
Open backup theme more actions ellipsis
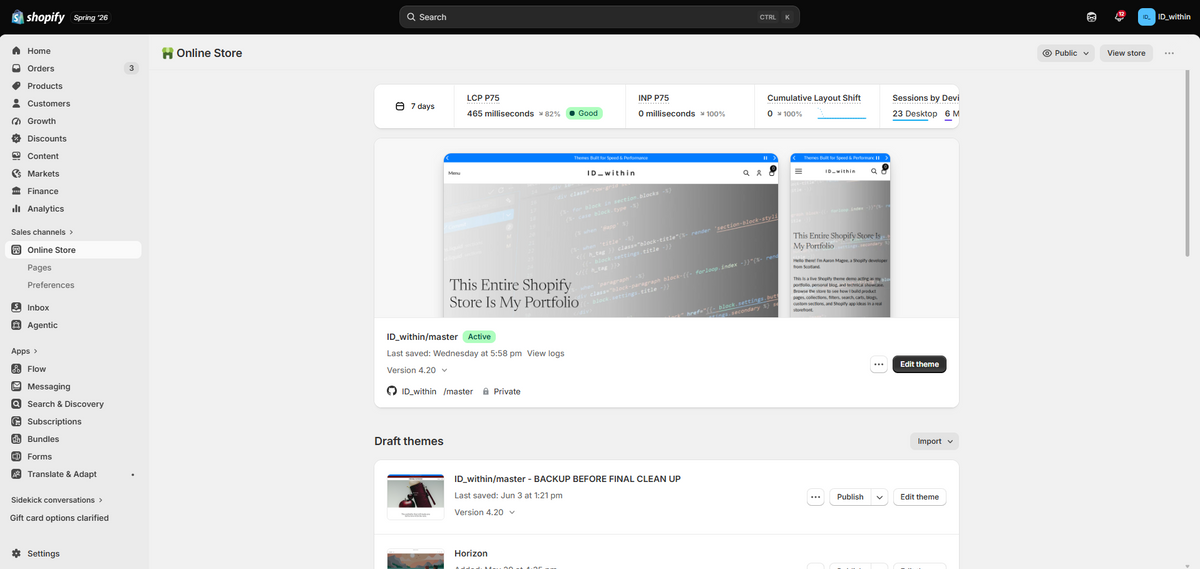coord(815,497)
